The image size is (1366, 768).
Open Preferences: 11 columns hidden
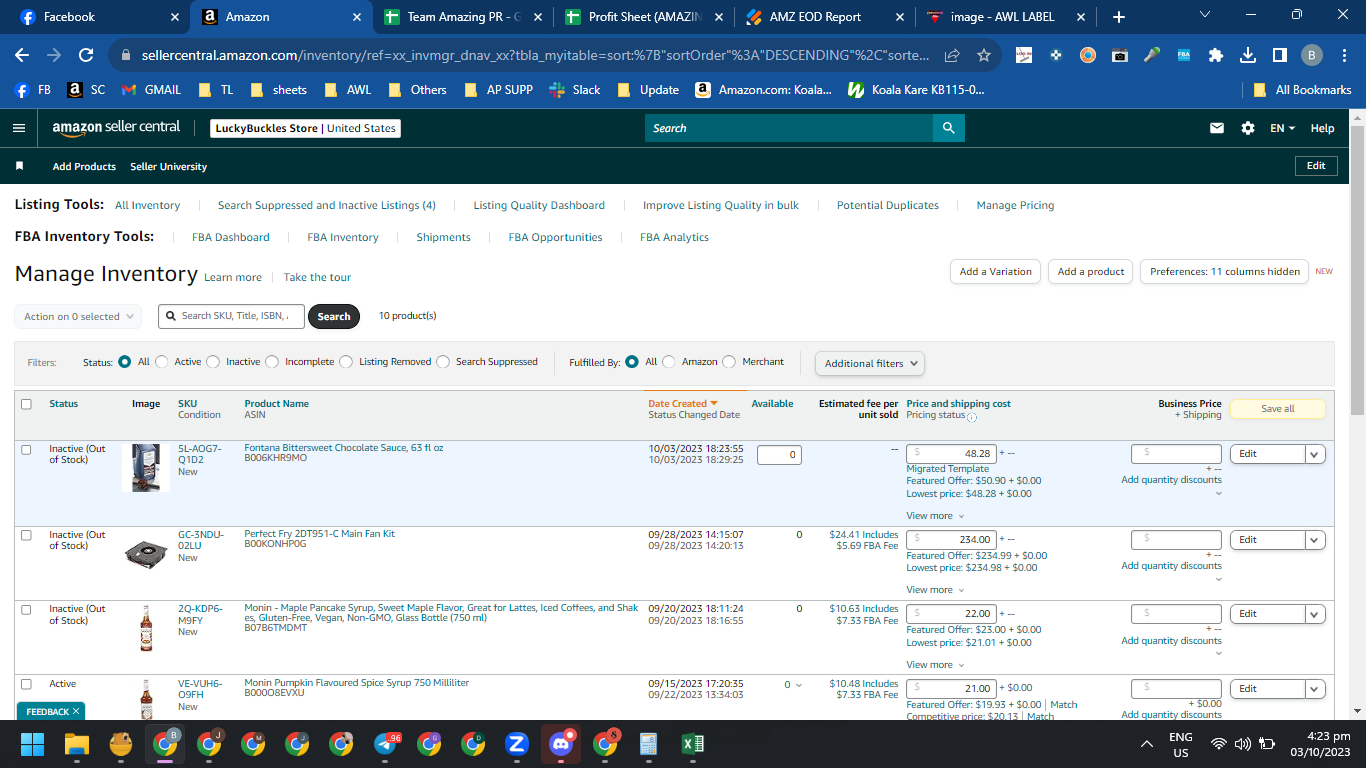(x=1225, y=272)
